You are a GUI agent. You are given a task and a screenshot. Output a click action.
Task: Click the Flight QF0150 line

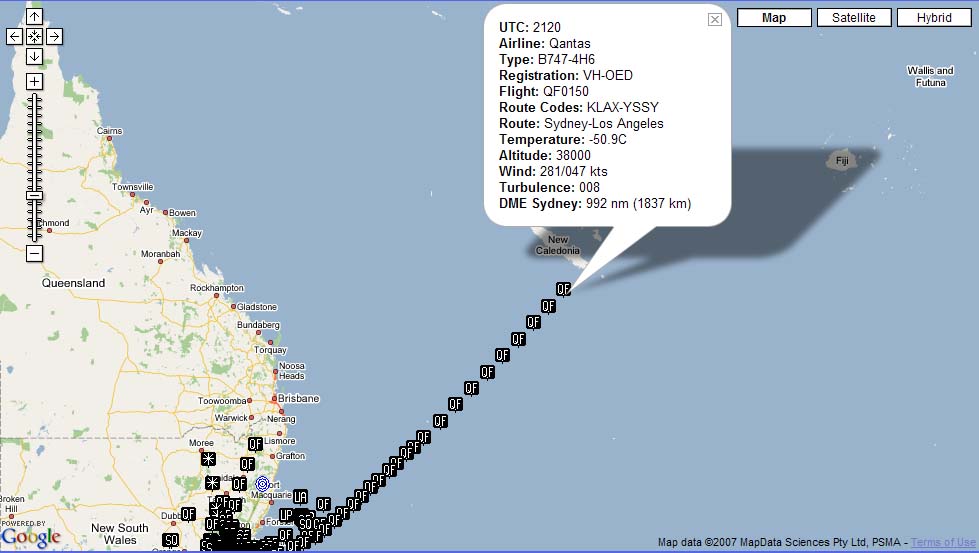coord(544,92)
